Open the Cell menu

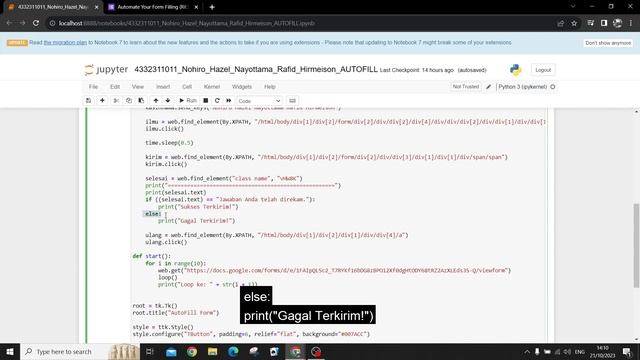187,87
